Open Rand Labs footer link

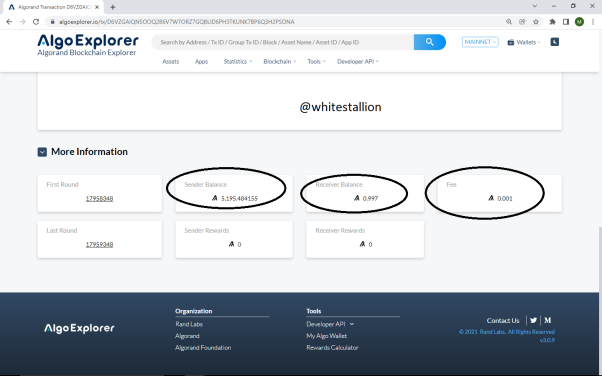tap(189, 324)
